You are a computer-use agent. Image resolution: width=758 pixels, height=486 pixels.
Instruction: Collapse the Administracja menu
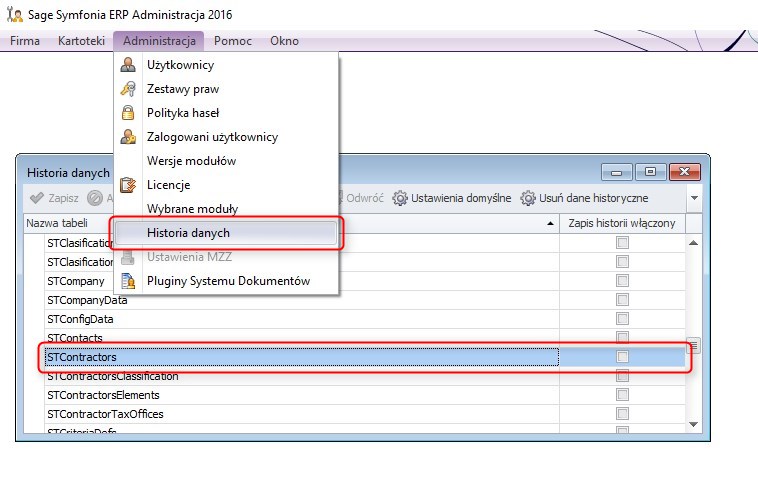pyautogui.click(x=159, y=41)
